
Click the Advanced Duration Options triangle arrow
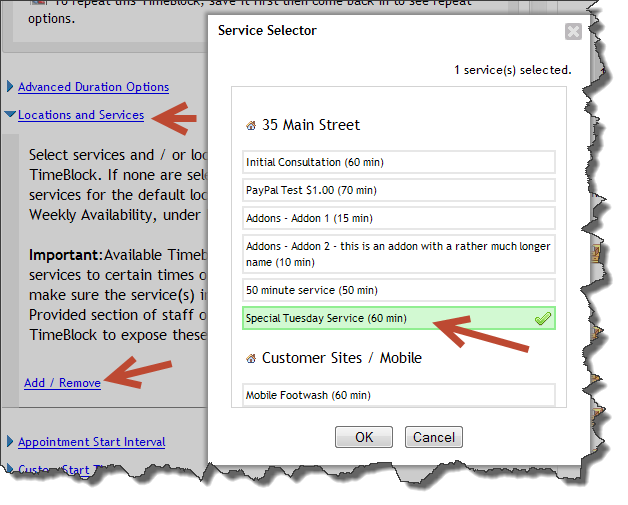pyautogui.click(x=11, y=87)
